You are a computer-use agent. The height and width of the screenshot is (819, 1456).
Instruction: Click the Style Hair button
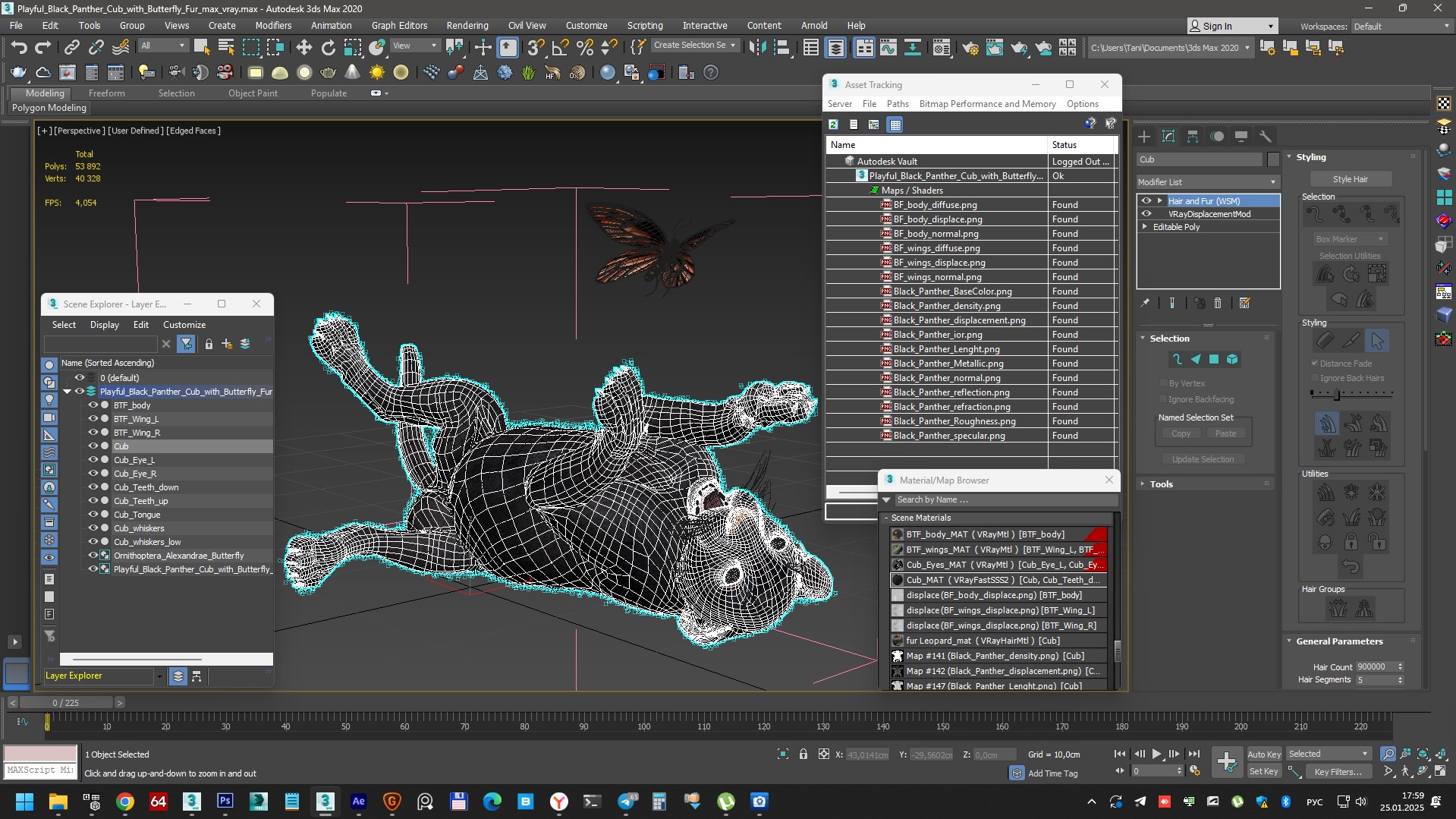[x=1351, y=179]
